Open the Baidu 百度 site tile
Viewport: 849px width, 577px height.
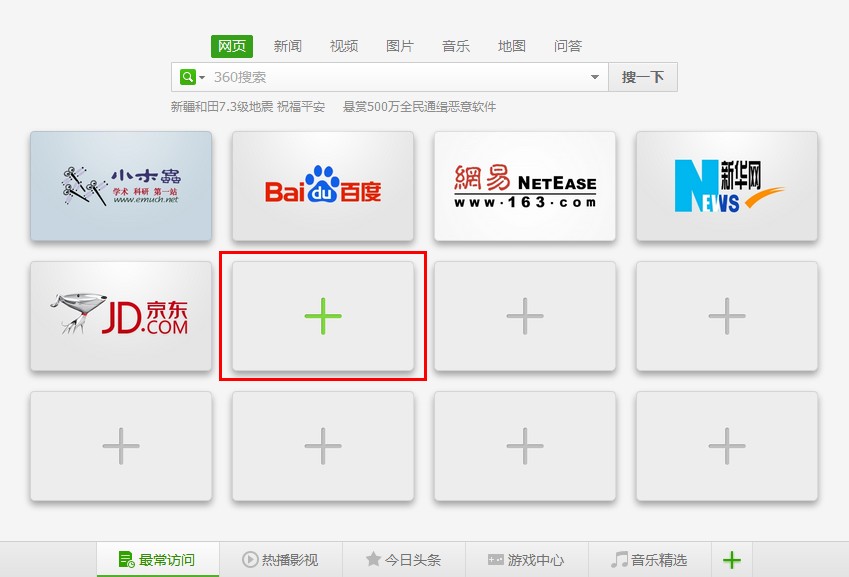tap(323, 186)
